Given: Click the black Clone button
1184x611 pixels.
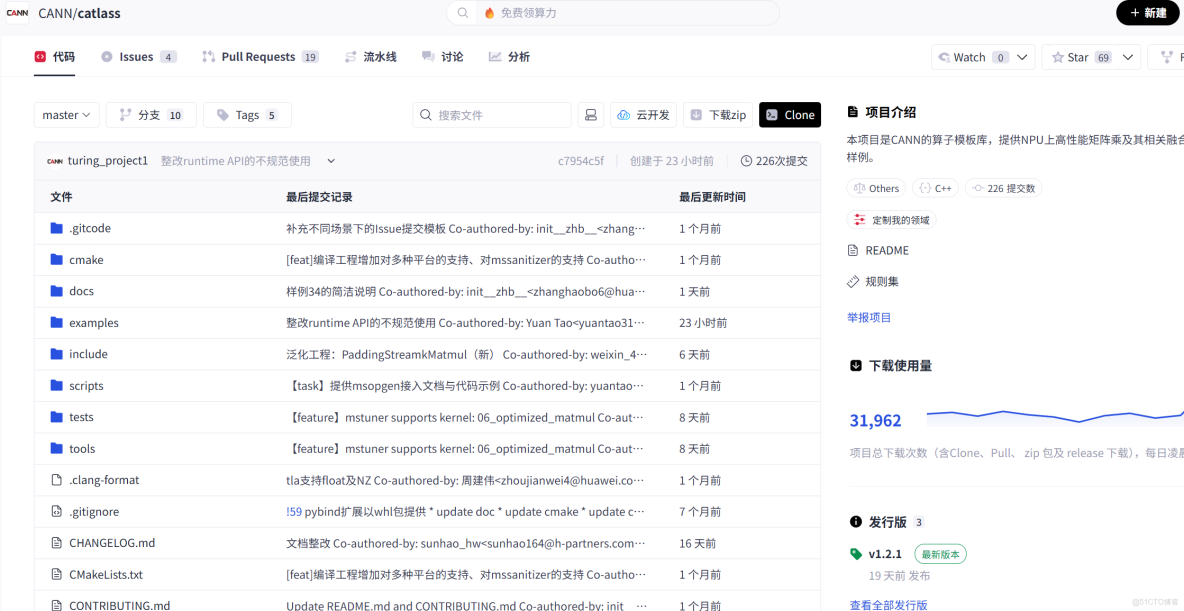Looking at the screenshot, I should [x=790, y=114].
